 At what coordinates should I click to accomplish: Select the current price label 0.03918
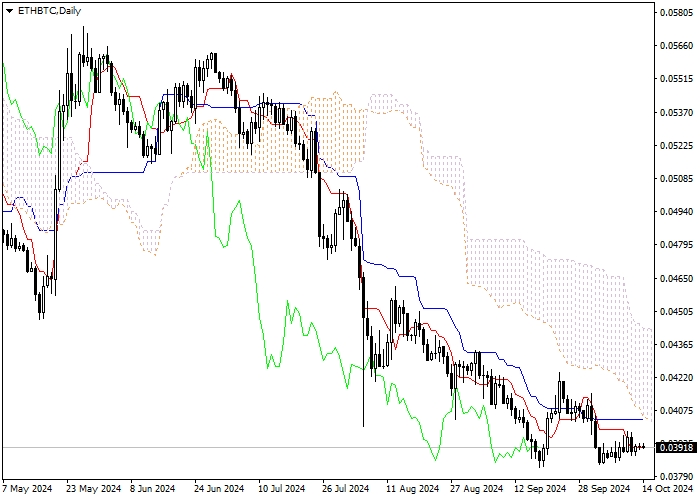676,447
